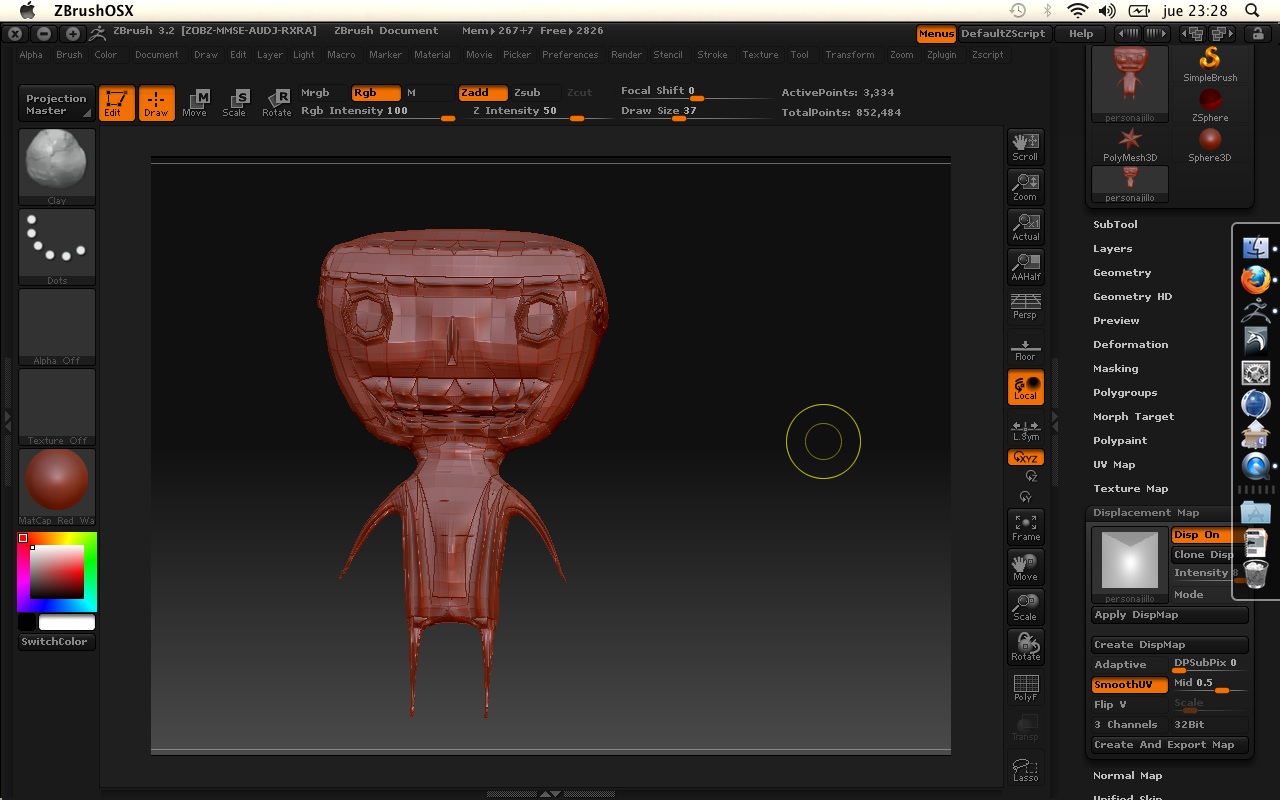
Task: Expand the Masking section
Action: pyautogui.click(x=1116, y=368)
